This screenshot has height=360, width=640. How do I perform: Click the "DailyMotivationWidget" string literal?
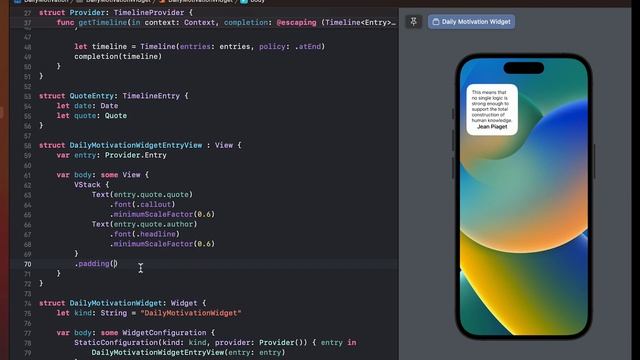(x=191, y=313)
